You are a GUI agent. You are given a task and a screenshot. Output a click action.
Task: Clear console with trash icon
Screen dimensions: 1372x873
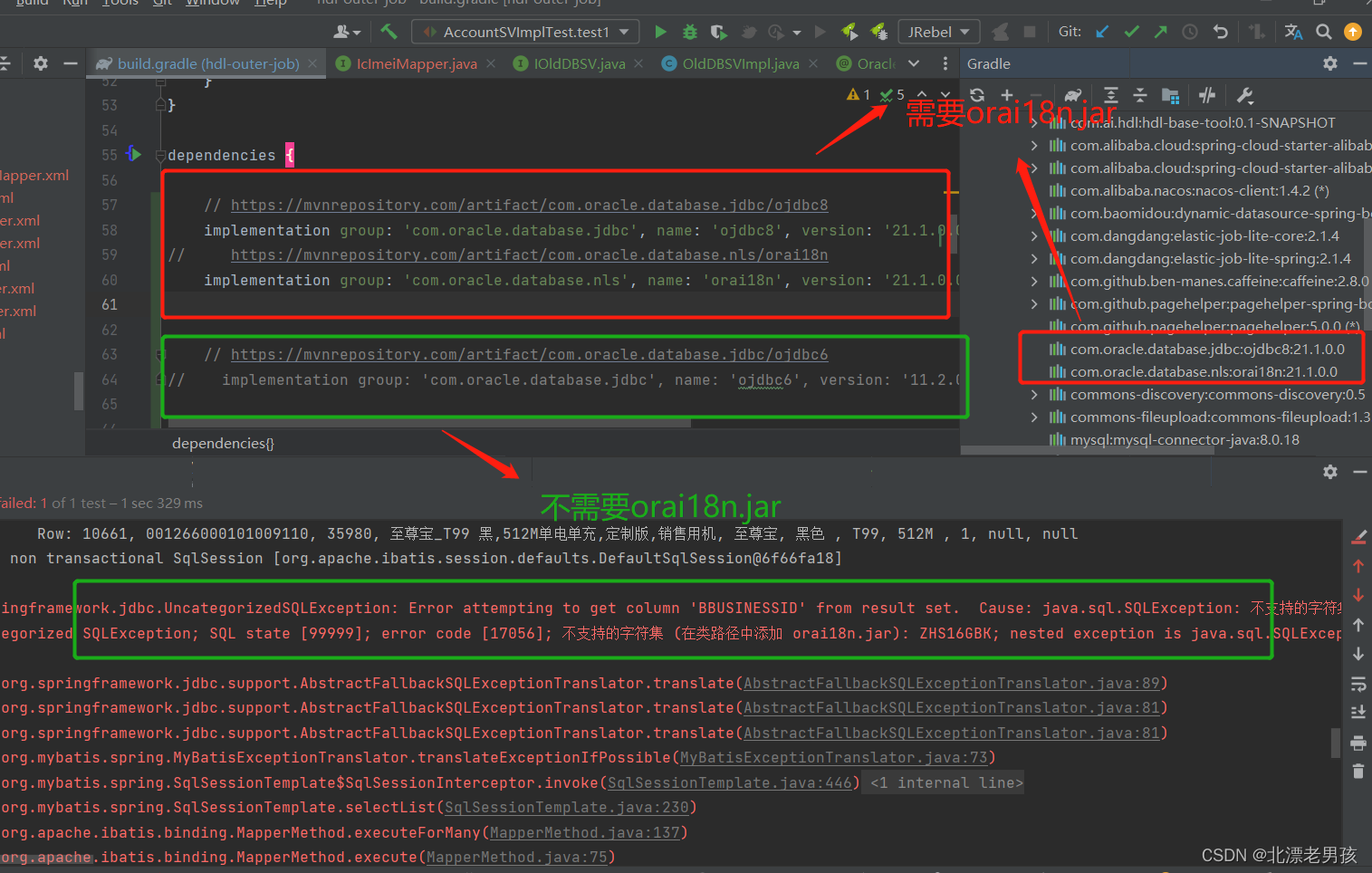1358,772
